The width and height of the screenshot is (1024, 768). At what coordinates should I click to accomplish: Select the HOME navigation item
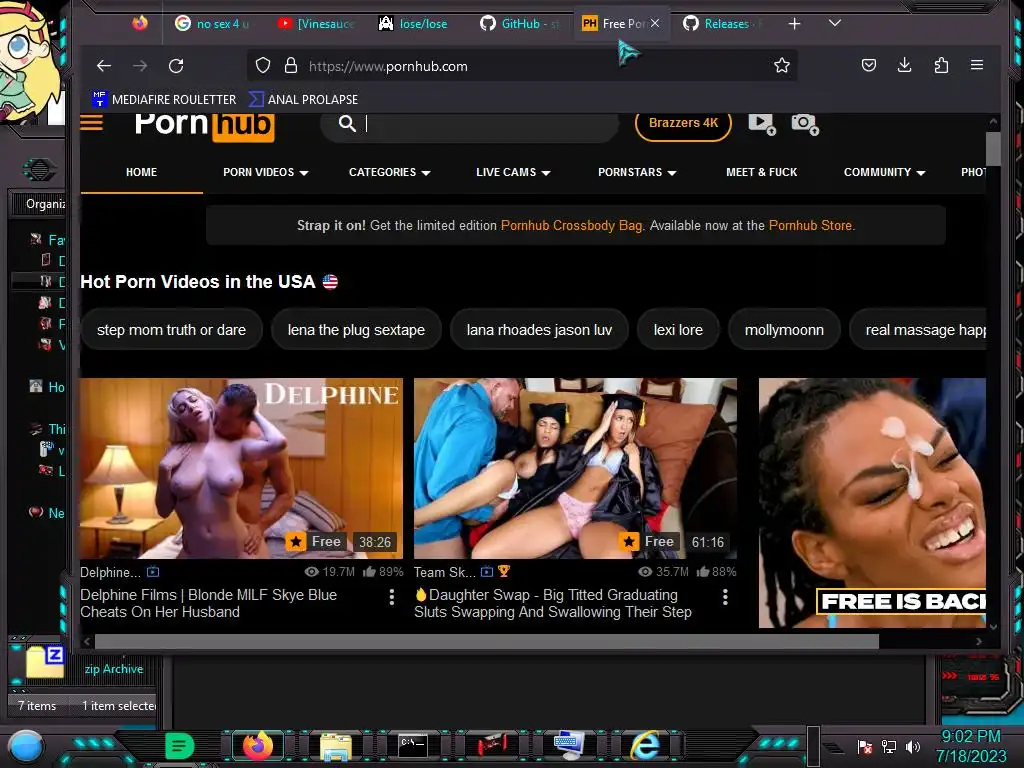tap(141, 172)
